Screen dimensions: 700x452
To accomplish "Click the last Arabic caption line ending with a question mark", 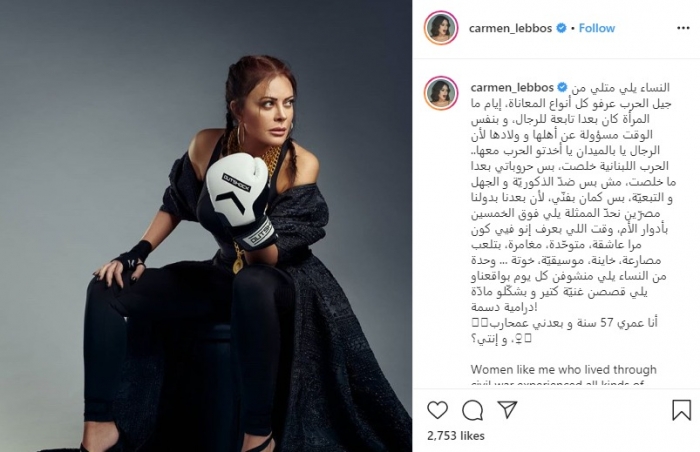I will coord(501,339).
